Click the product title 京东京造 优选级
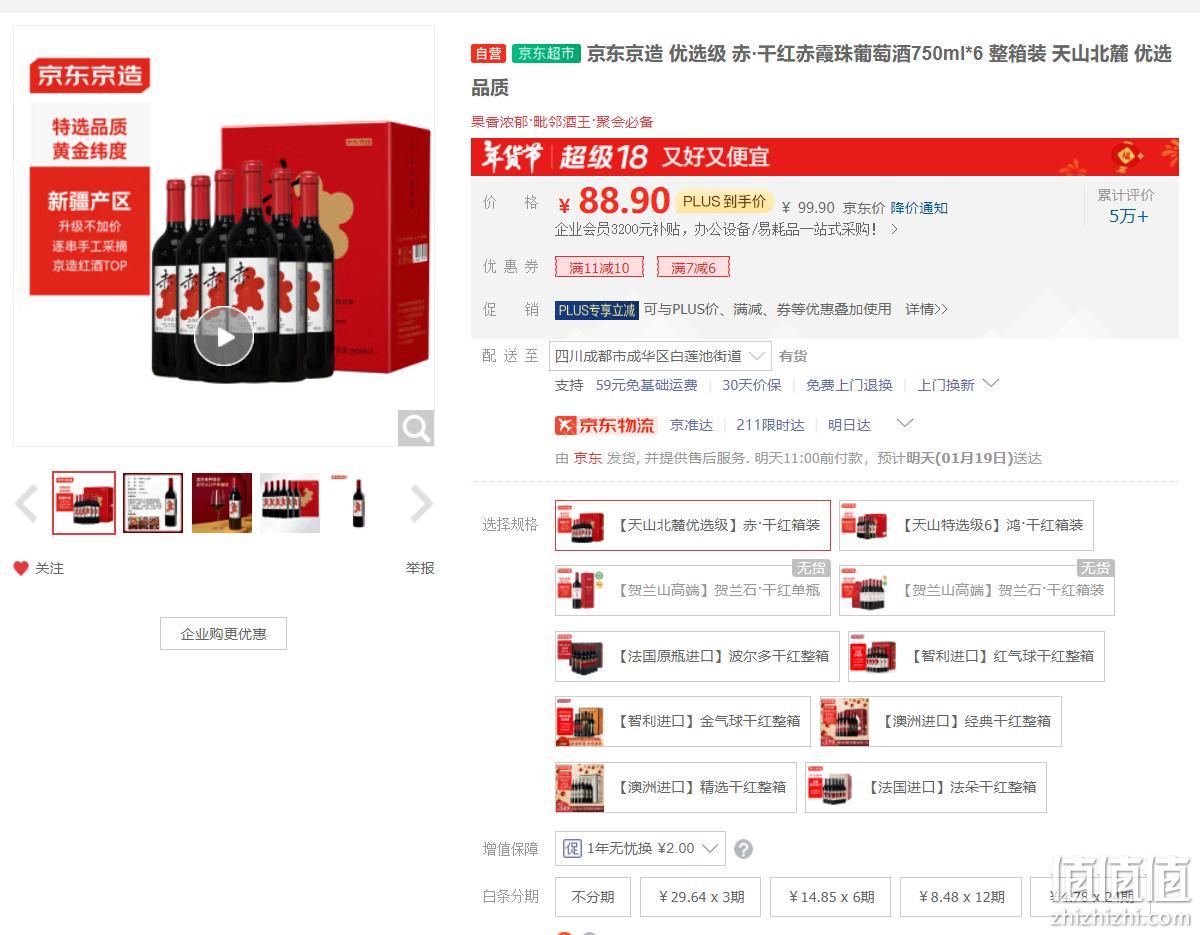Screen dimensions: 1200x935 822,70
